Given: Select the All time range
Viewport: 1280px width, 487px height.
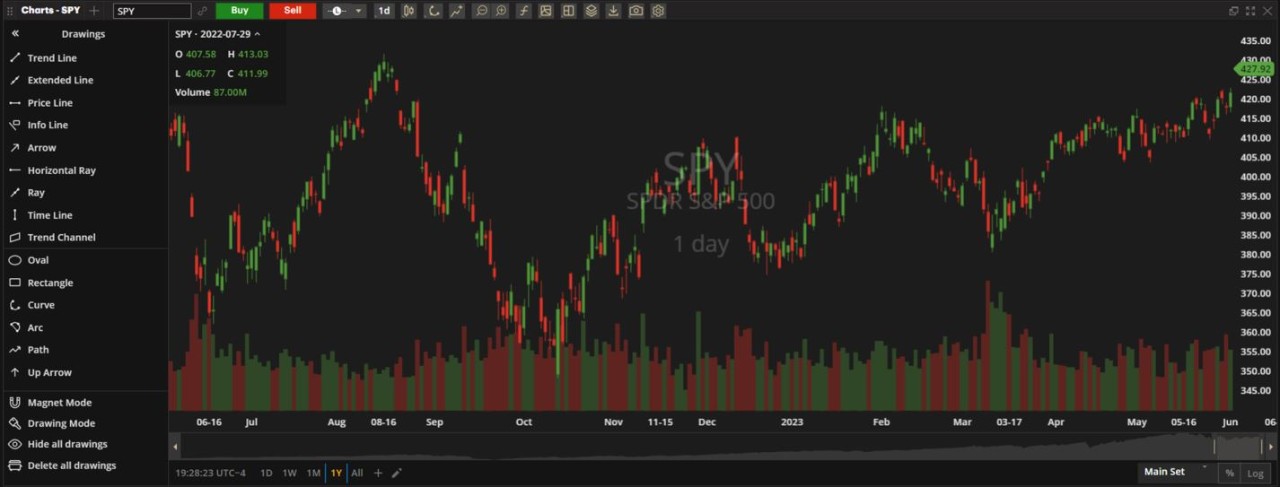Looking at the screenshot, I should 357,473.
